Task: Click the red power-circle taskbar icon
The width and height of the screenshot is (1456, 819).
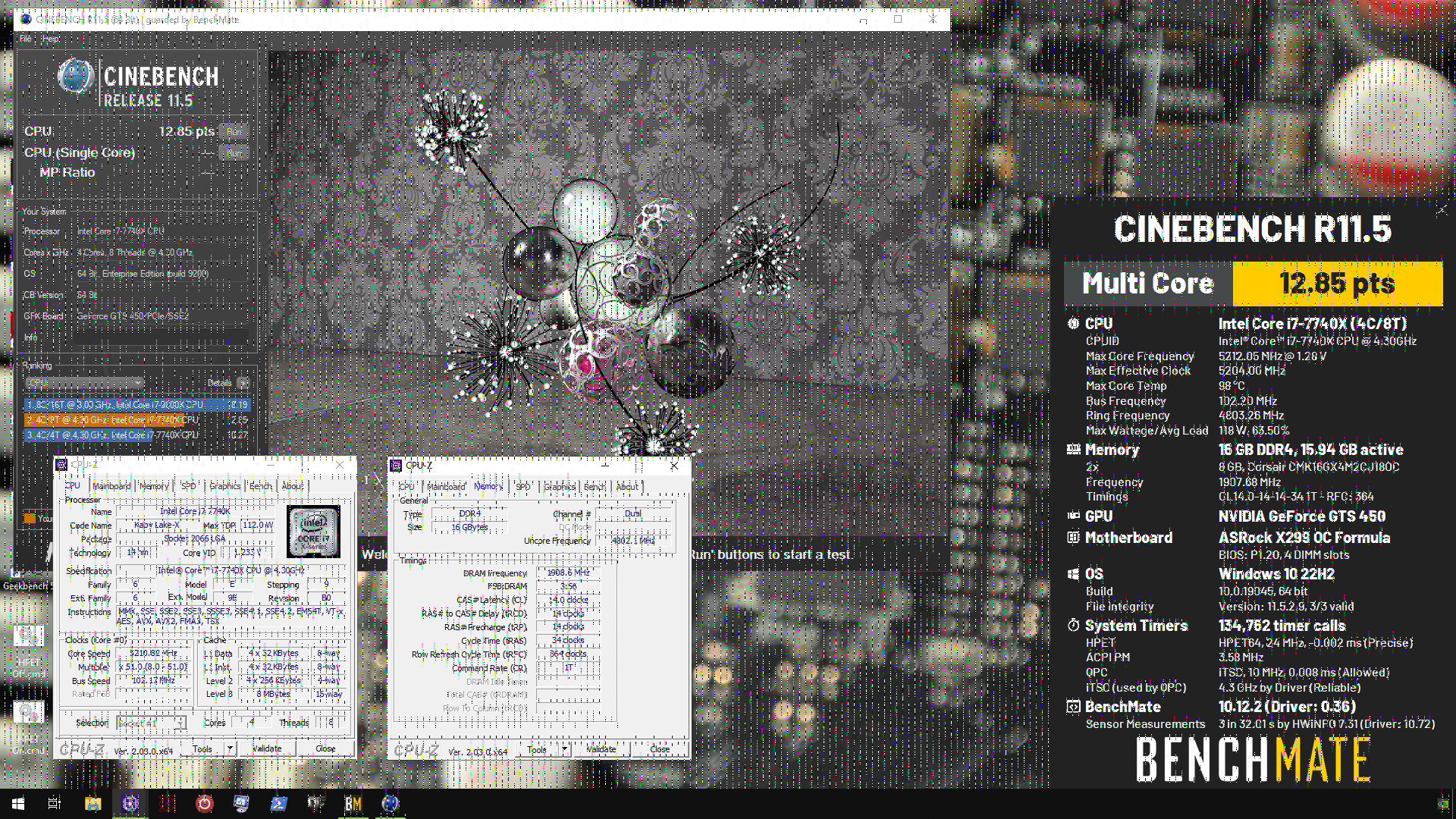Action: coord(204,804)
